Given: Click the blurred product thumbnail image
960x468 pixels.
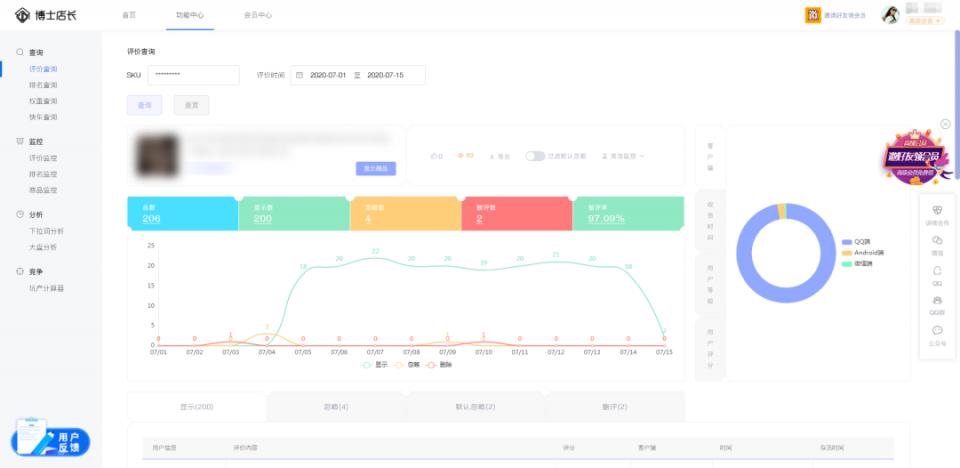Looking at the screenshot, I should click(157, 156).
